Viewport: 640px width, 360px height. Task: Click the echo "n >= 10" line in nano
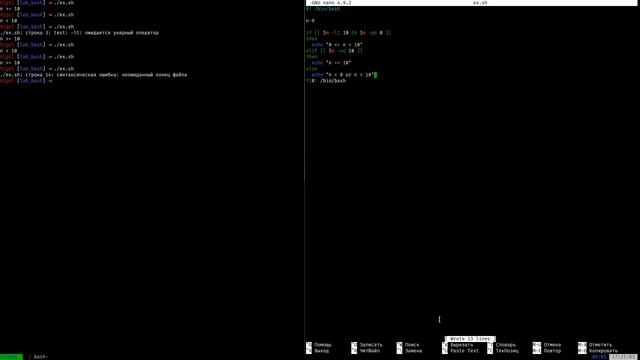click(x=331, y=63)
